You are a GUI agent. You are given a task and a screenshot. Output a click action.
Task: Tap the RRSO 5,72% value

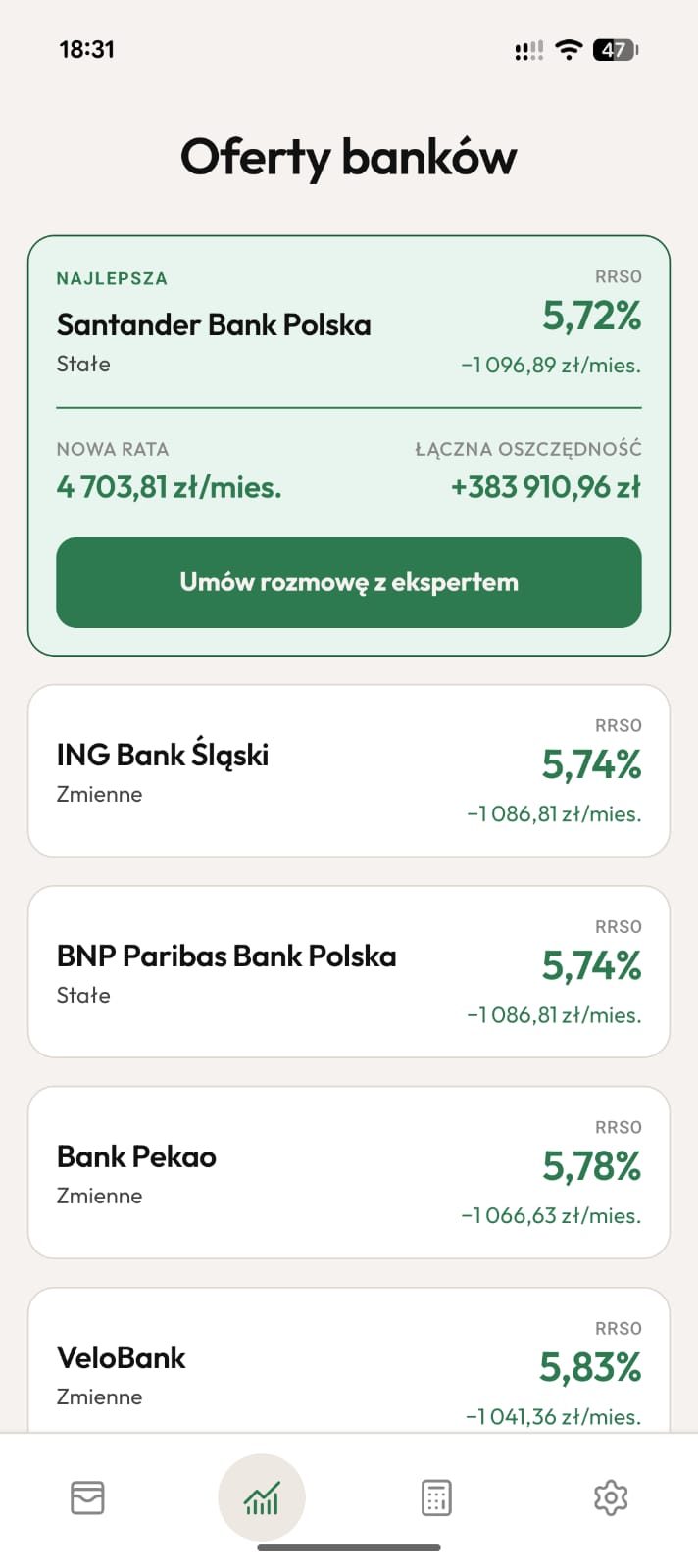[x=592, y=316]
